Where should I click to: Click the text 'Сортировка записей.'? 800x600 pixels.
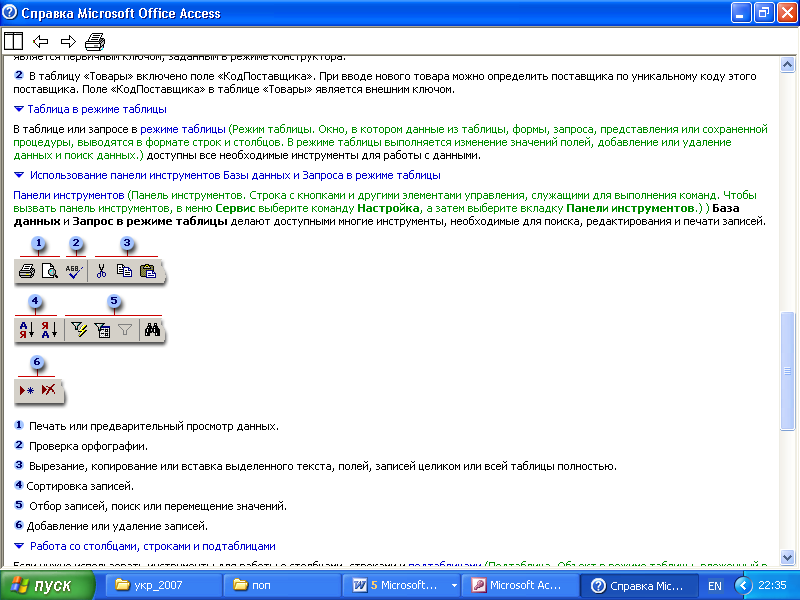[x=80, y=486]
